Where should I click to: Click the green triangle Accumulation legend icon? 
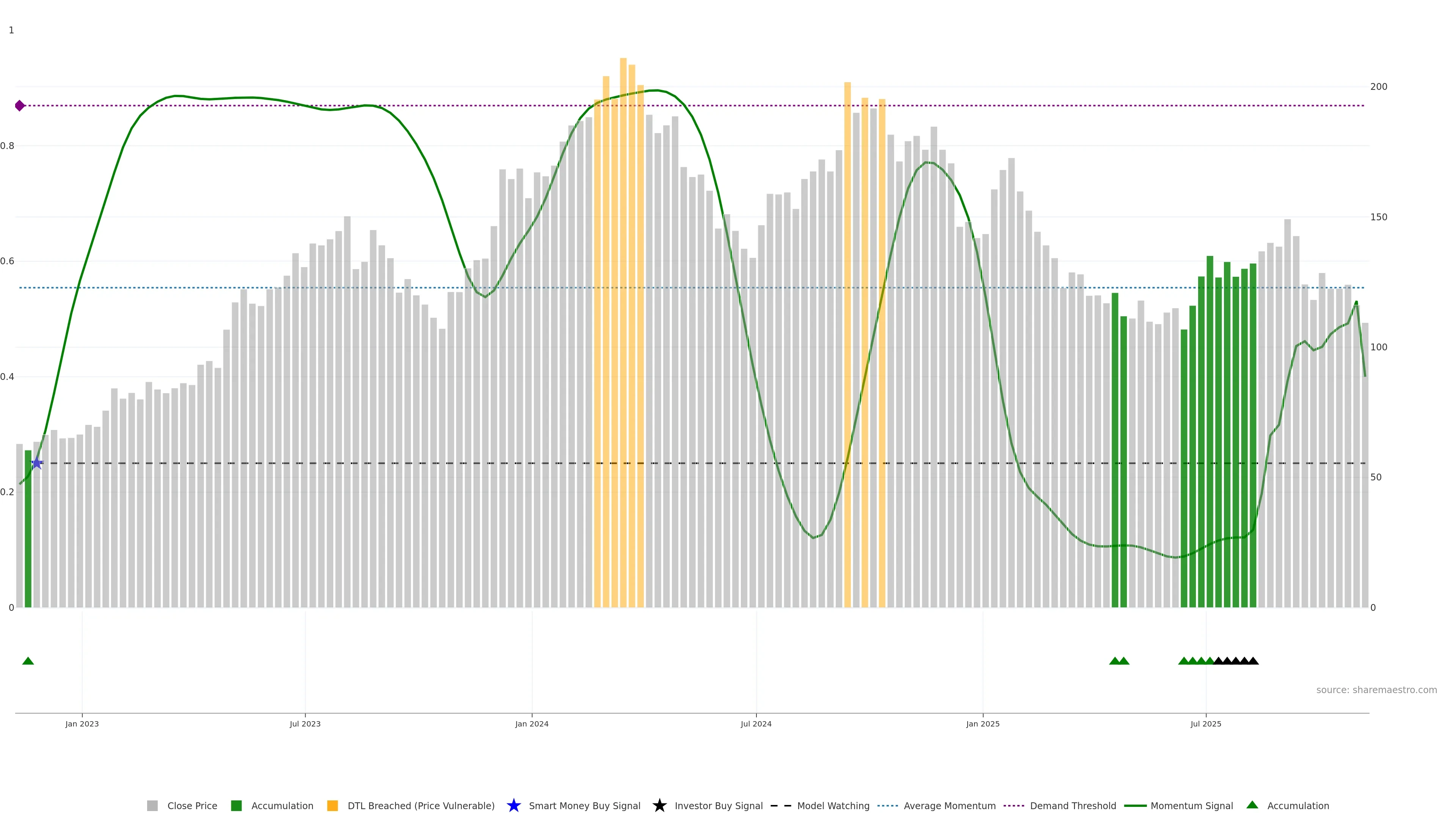tap(1252, 805)
